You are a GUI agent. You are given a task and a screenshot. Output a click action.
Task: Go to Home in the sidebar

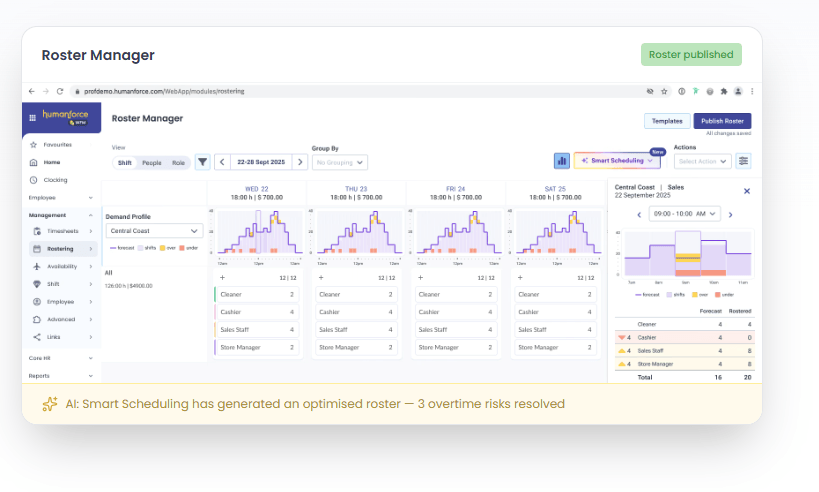(x=52, y=162)
